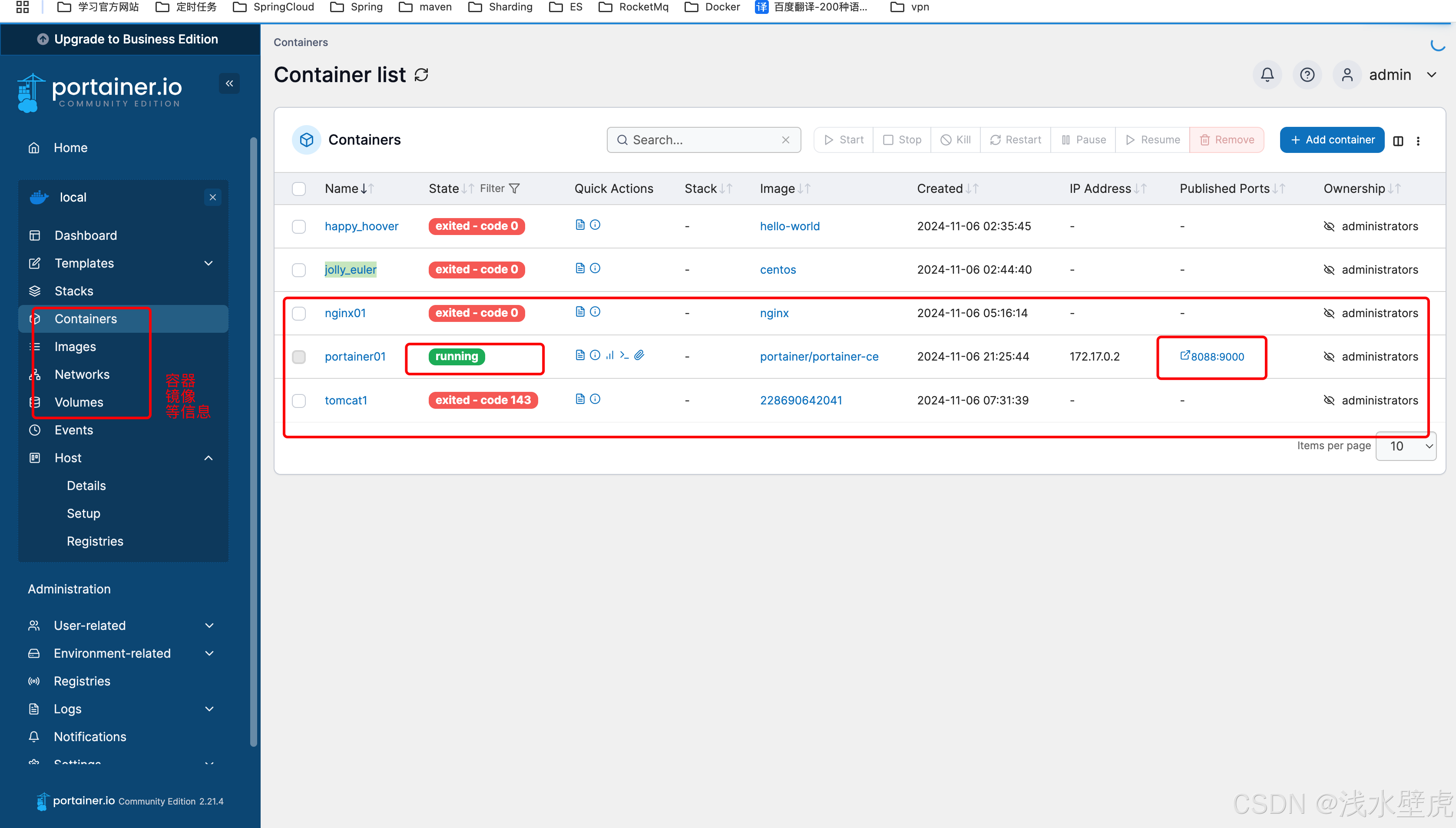This screenshot has width=1456, height=828.
Task: Expand the Logs section chevron
Action: pos(209,709)
